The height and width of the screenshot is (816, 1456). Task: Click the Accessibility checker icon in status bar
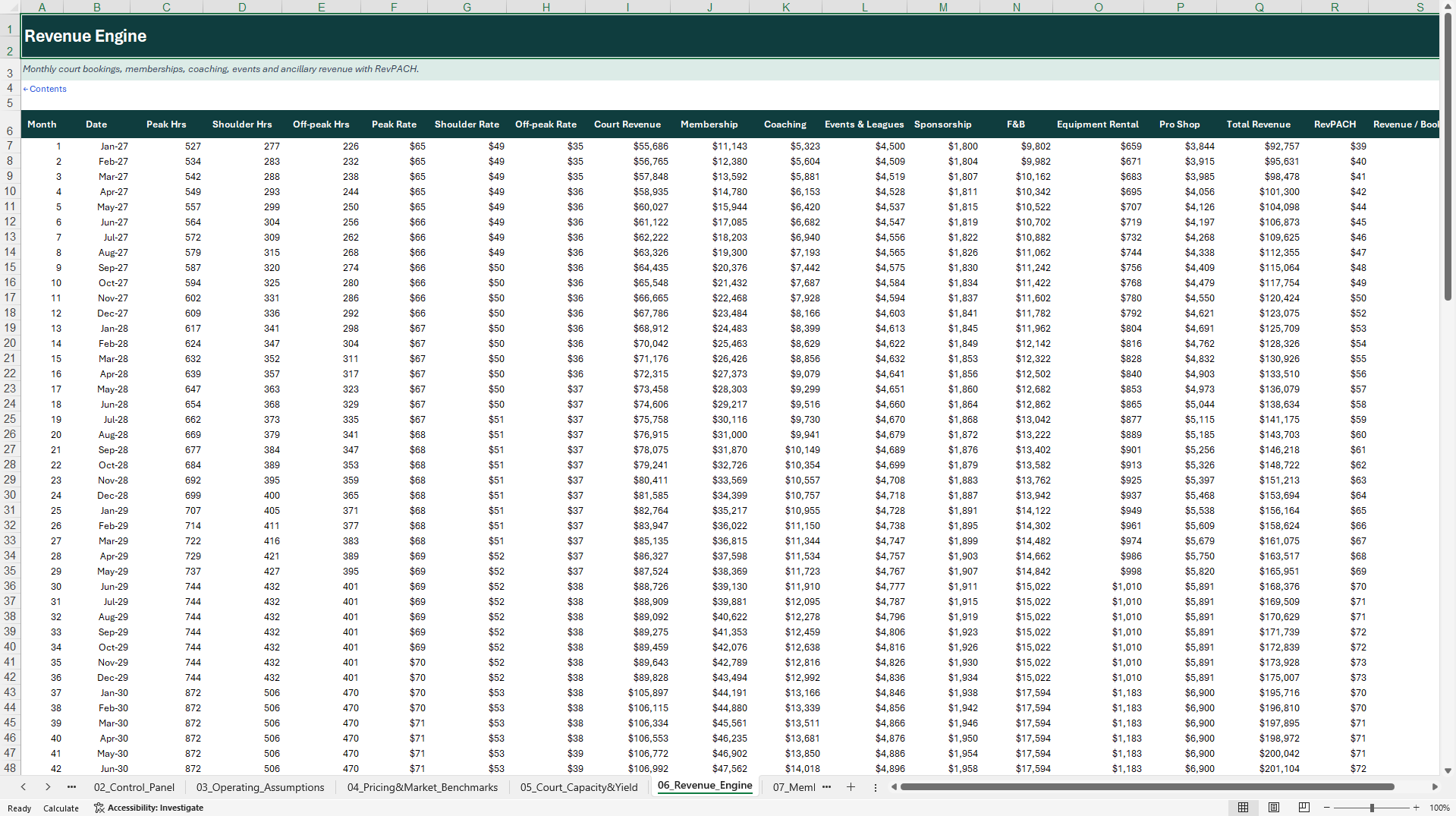(99, 808)
